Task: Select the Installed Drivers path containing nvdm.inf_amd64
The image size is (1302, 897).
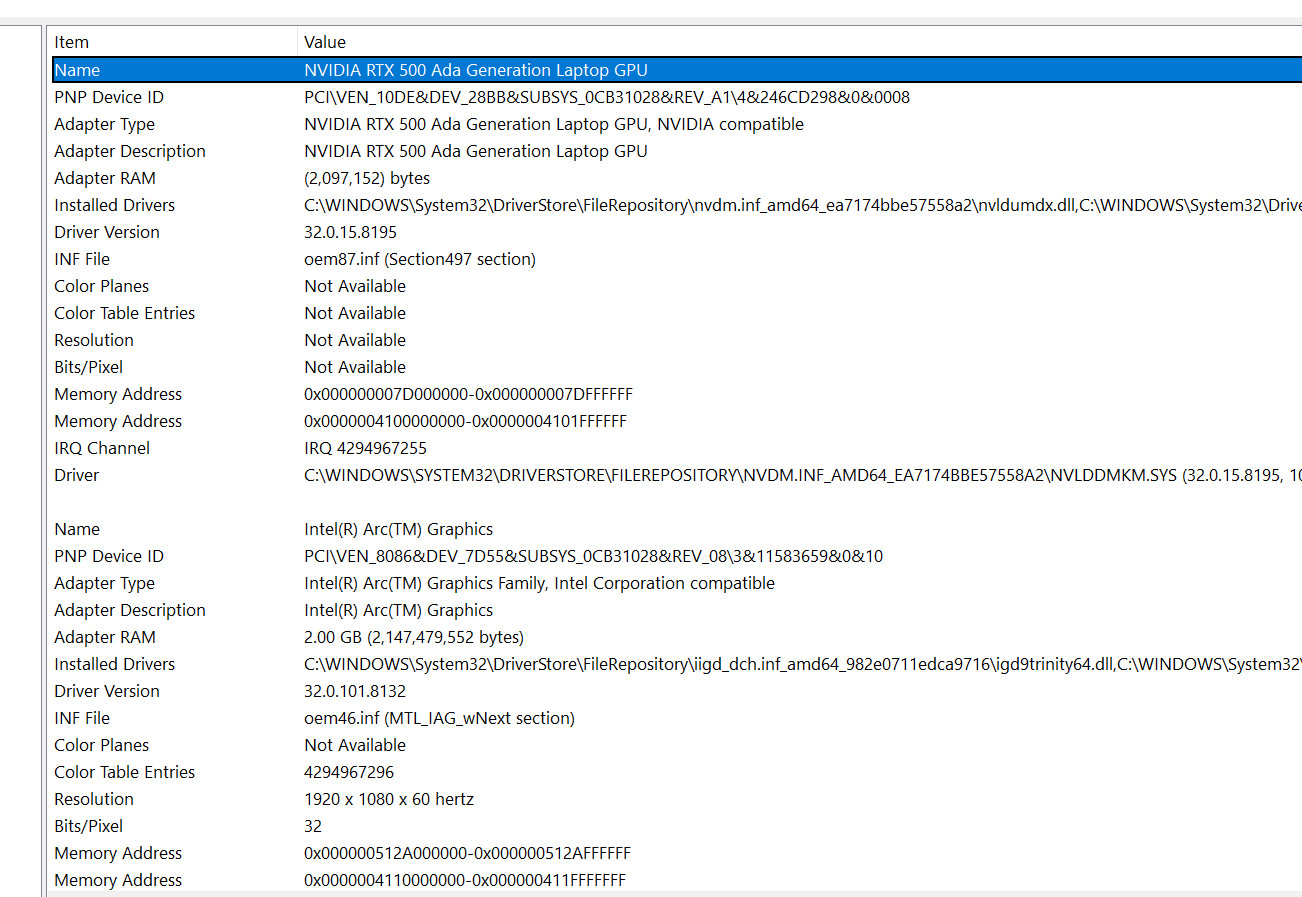Action: [x=803, y=205]
